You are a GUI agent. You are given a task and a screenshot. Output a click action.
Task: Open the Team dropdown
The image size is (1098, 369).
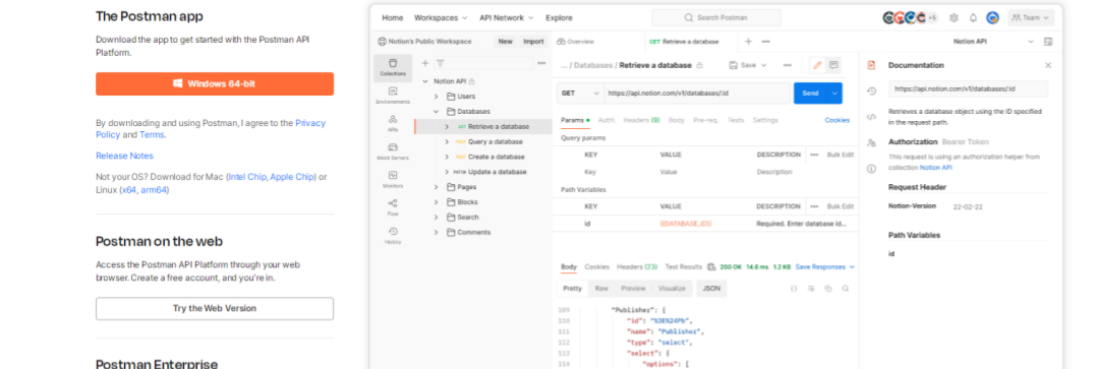coord(1031,18)
